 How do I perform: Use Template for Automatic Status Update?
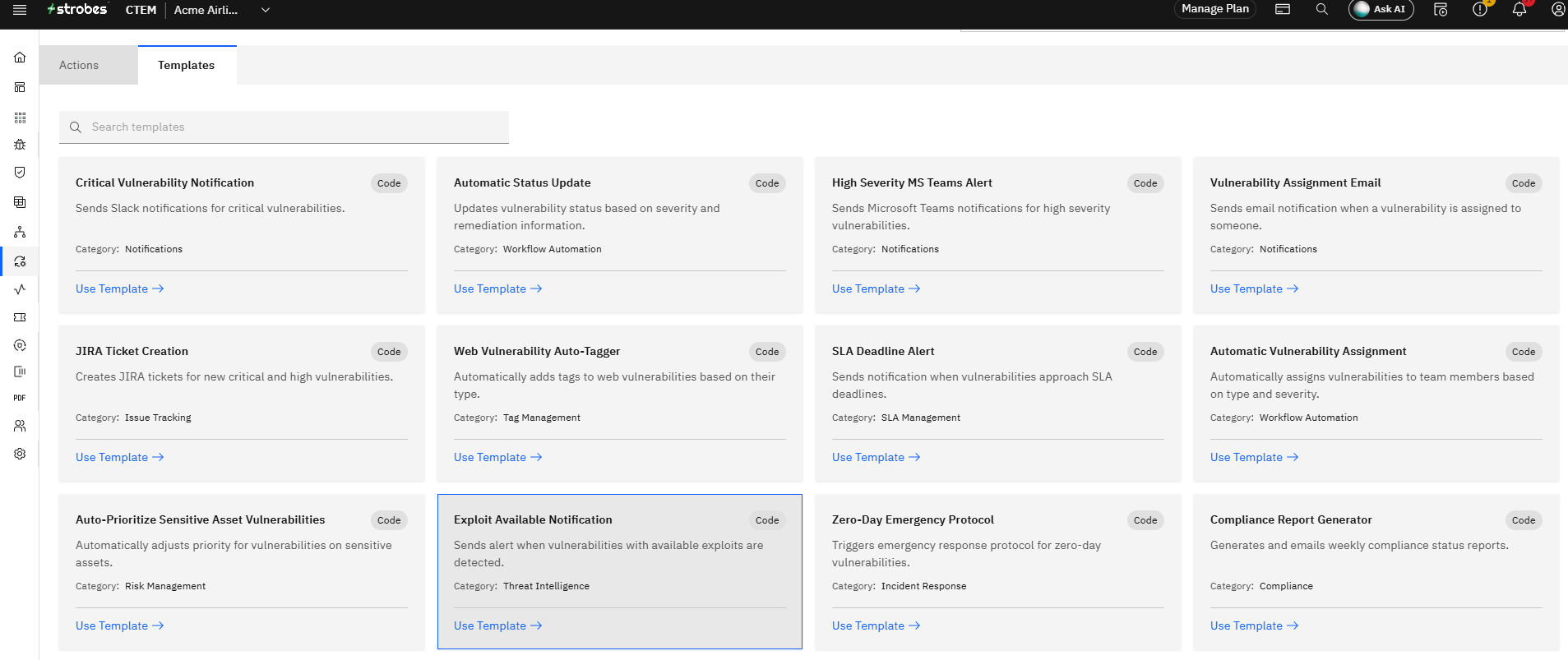click(x=498, y=288)
